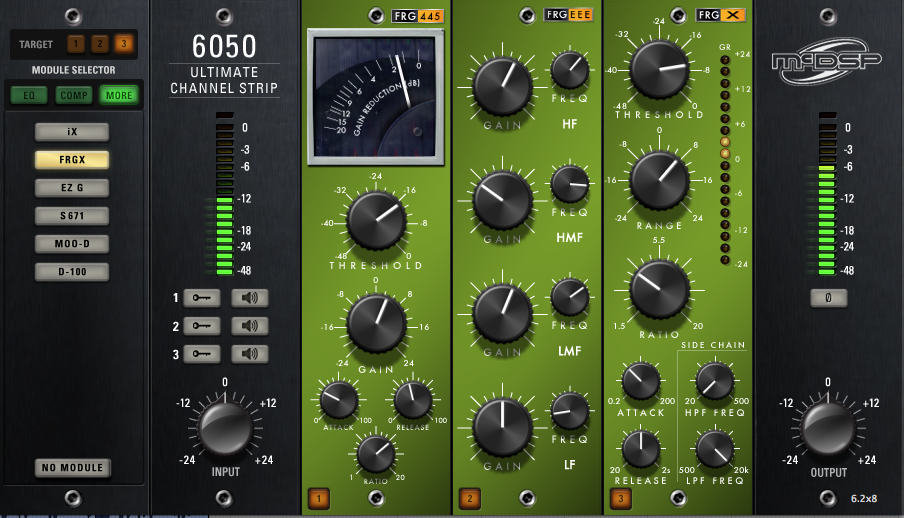Click the LF FREQ knob

click(570, 411)
